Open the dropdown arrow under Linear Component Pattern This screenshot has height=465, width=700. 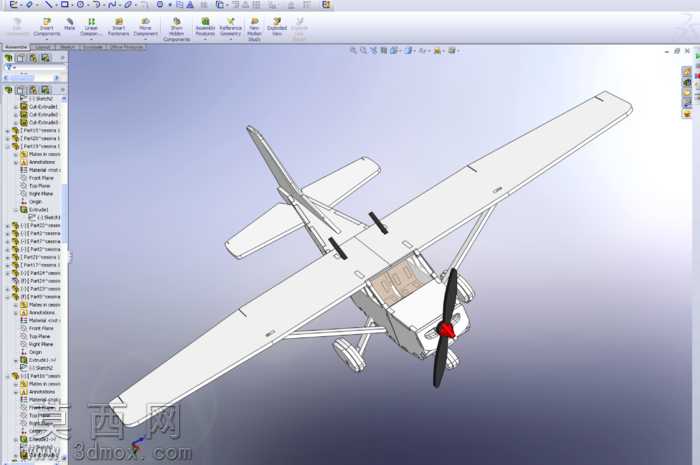tap(91, 39)
